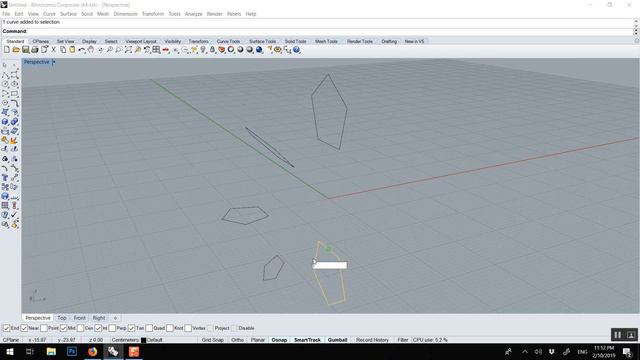Open the Windows Start menu

[x=9, y=351]
